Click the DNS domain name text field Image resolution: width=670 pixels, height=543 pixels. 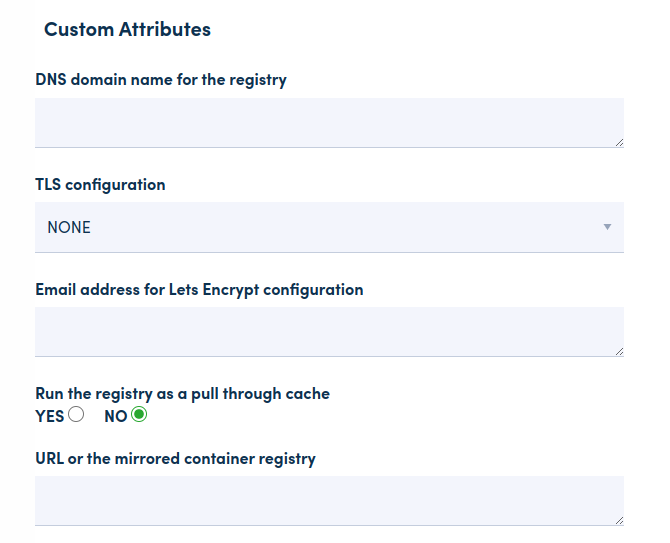coord(329,123)
